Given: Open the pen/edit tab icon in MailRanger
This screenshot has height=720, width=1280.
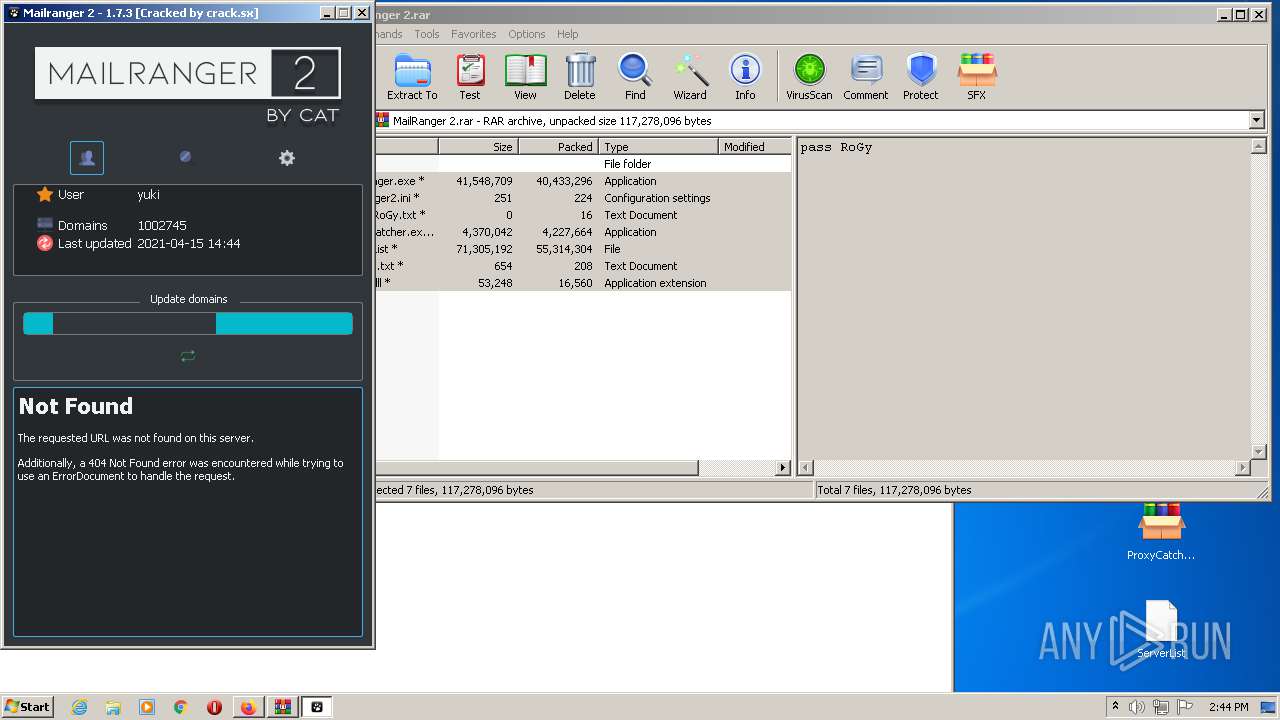Looking at the screenshot, I should (x=185, y=157).
